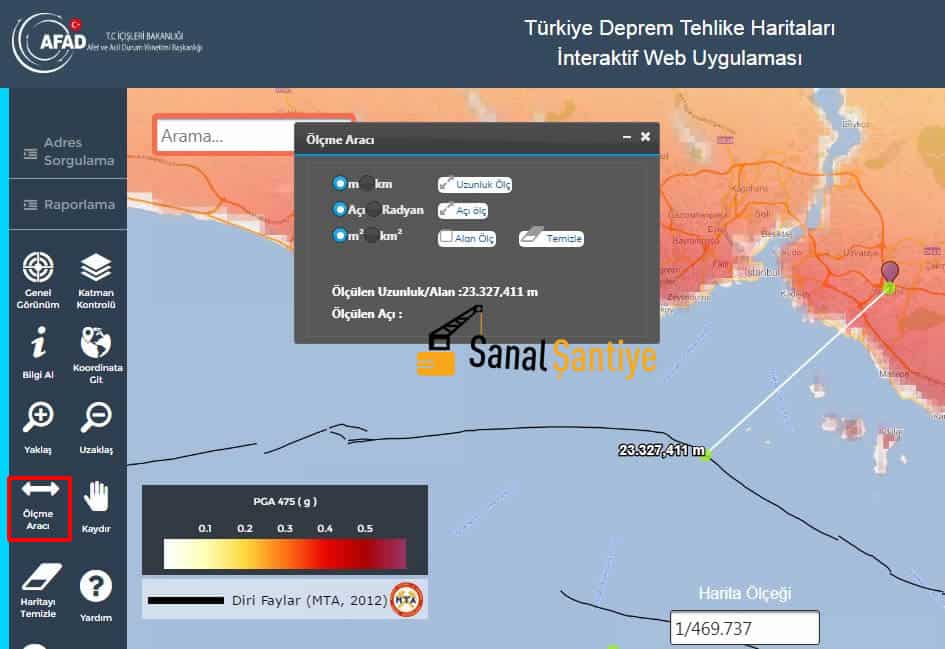Open Koordinata Git globe tool
945x649 pixels.
click(x=96, y=344)
